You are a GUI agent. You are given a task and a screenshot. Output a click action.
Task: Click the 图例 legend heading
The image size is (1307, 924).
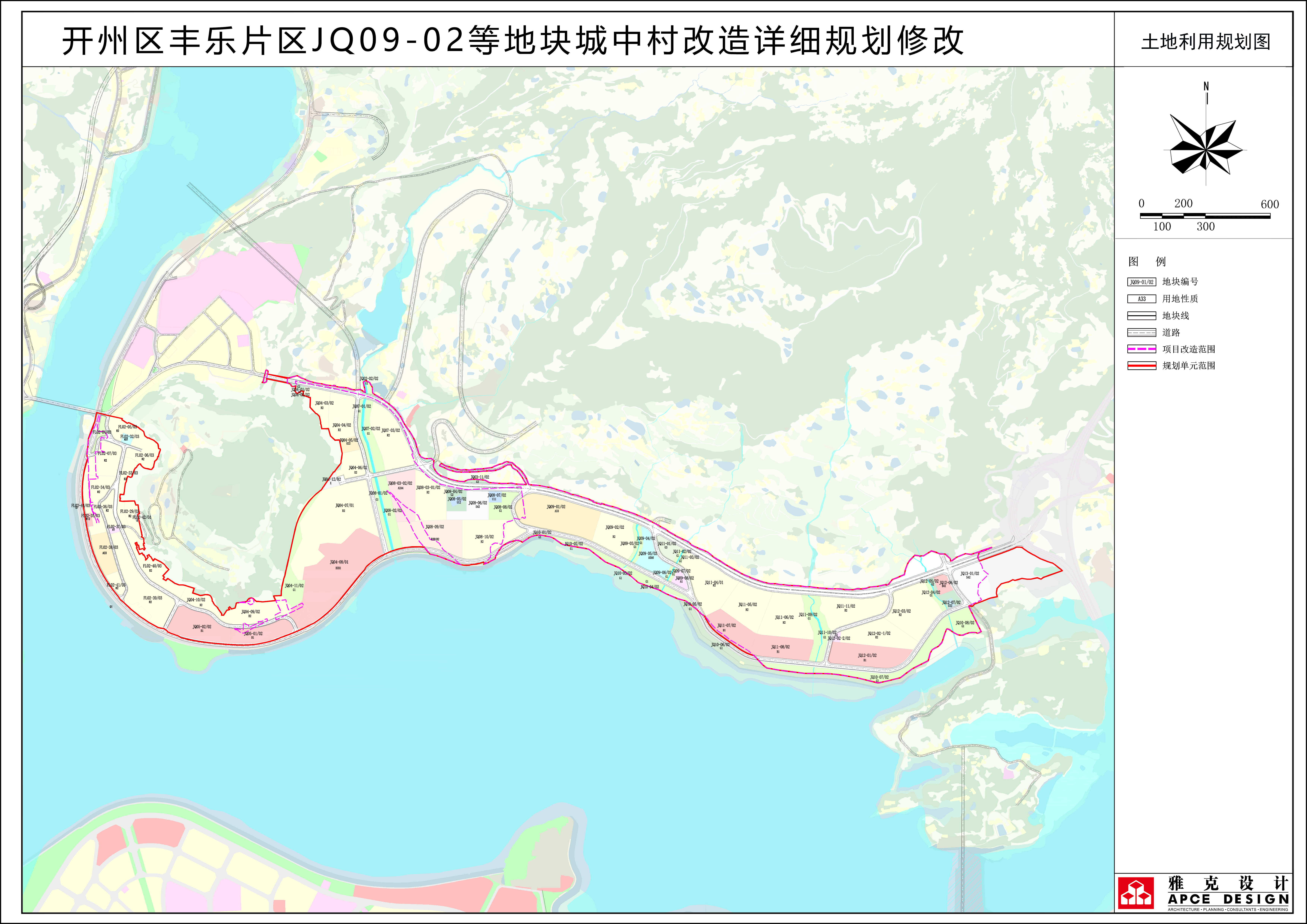[x=1147, y=262]
